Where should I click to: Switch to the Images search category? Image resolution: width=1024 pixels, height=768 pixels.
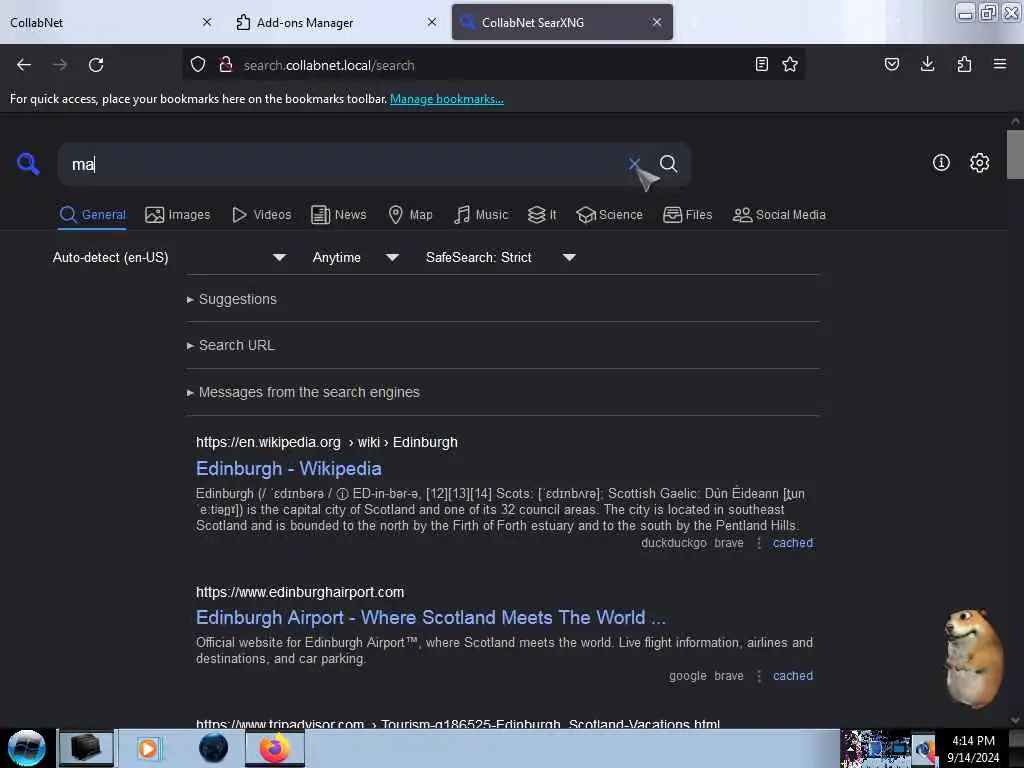tap(178, 215)
